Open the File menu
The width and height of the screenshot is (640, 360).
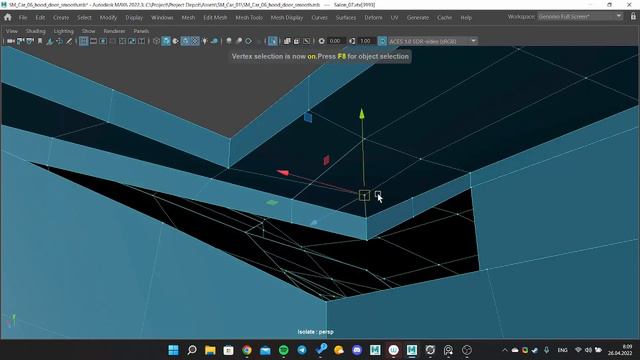(x=23, y=18)
